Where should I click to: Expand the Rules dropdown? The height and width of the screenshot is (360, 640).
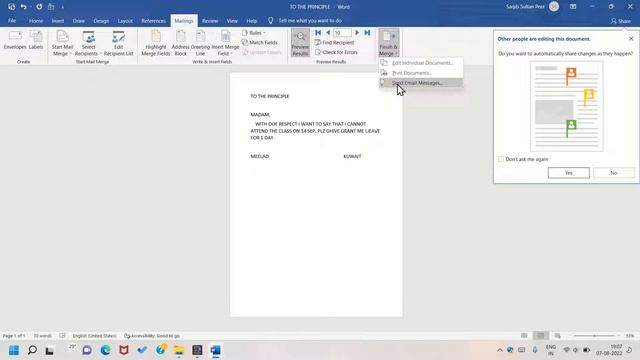click(x=254, y=33)
